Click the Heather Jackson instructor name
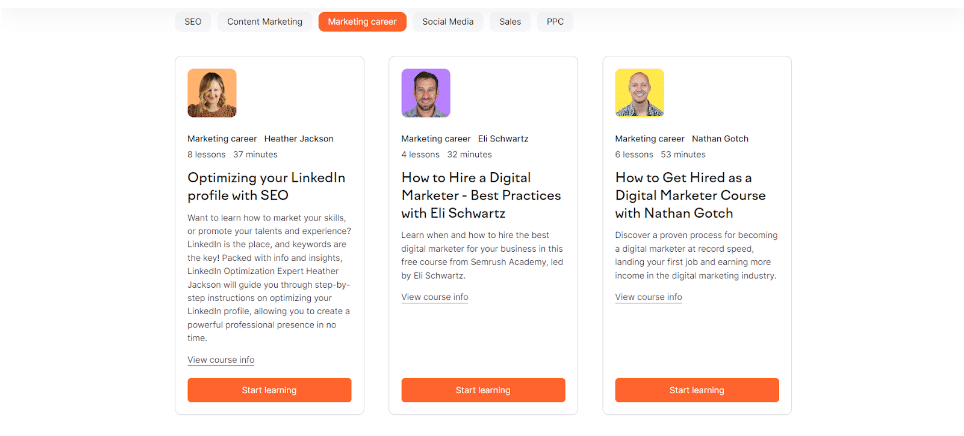 [x=299, y=139]
